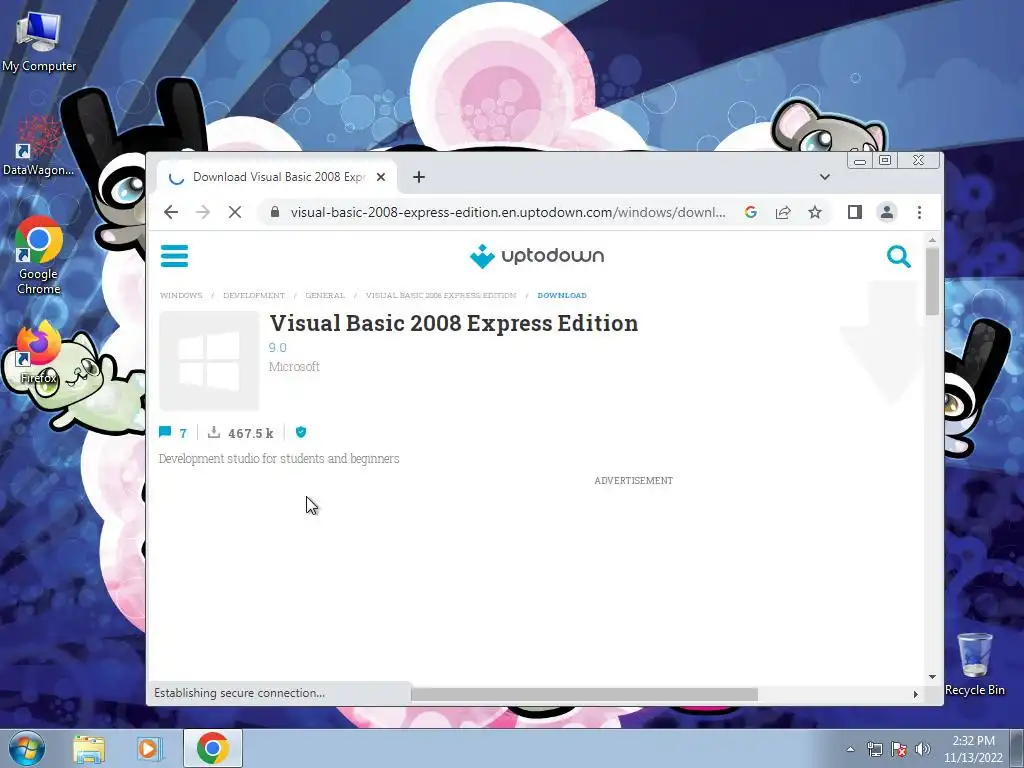Select the DataWagon desktop shortcut
1024x768 pixels.
[39, 146]
